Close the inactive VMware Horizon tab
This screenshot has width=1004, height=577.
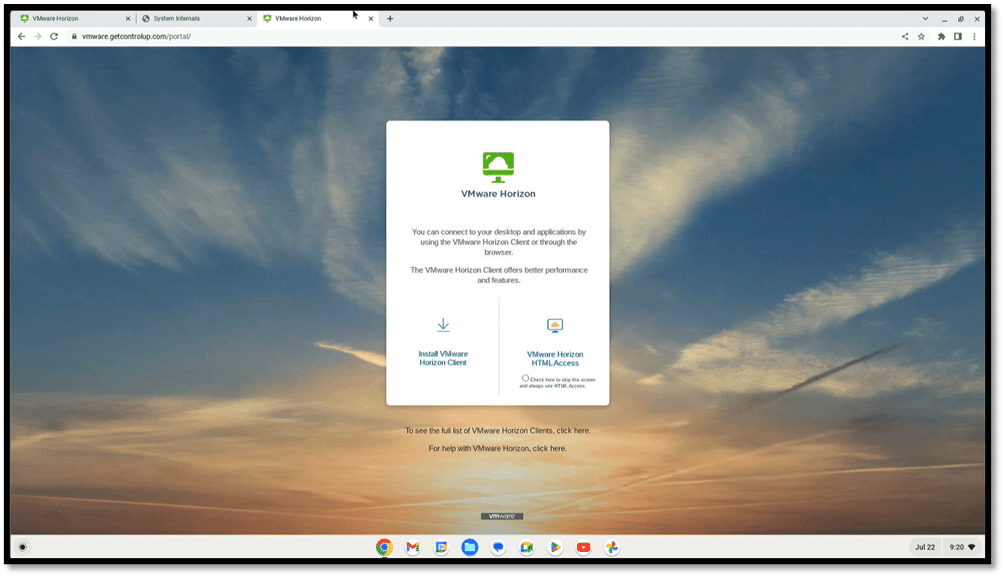tap(128, 19)
